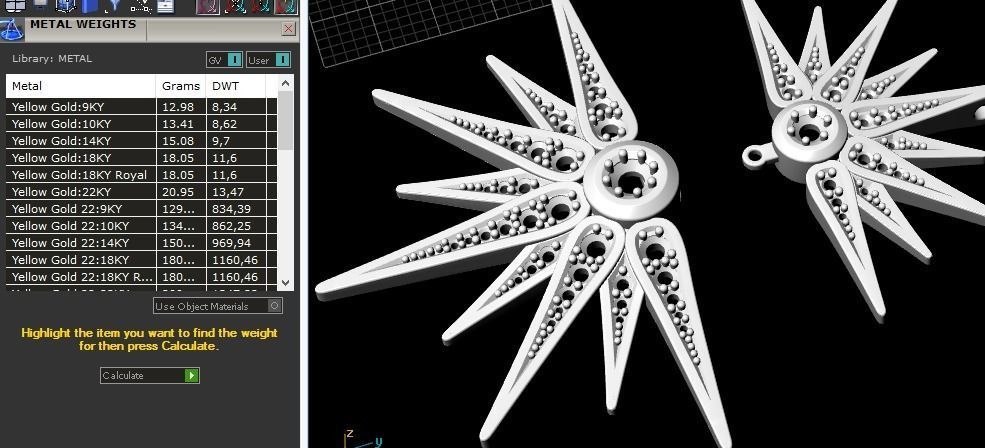Select the Yellow Gold:18KY Royal row
This screenshot has width=985, height=448.
tap(141, 175)
